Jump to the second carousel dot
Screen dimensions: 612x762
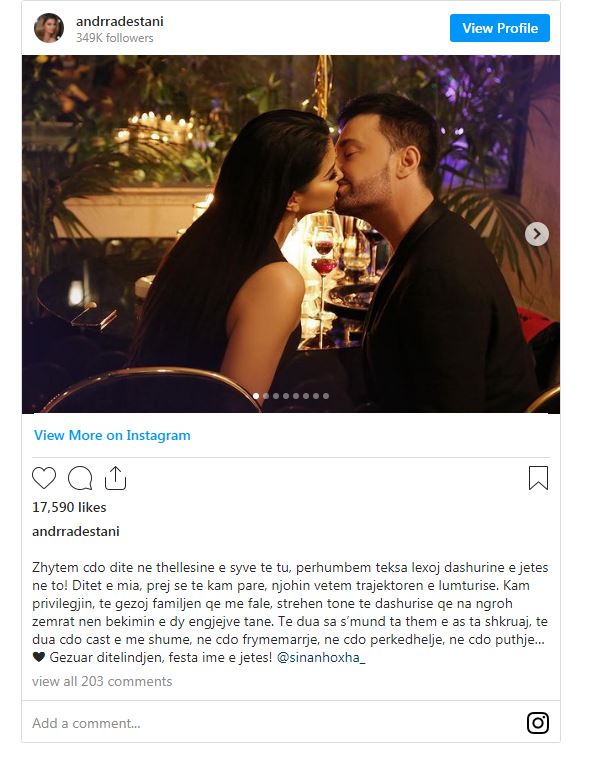(266, 396)
